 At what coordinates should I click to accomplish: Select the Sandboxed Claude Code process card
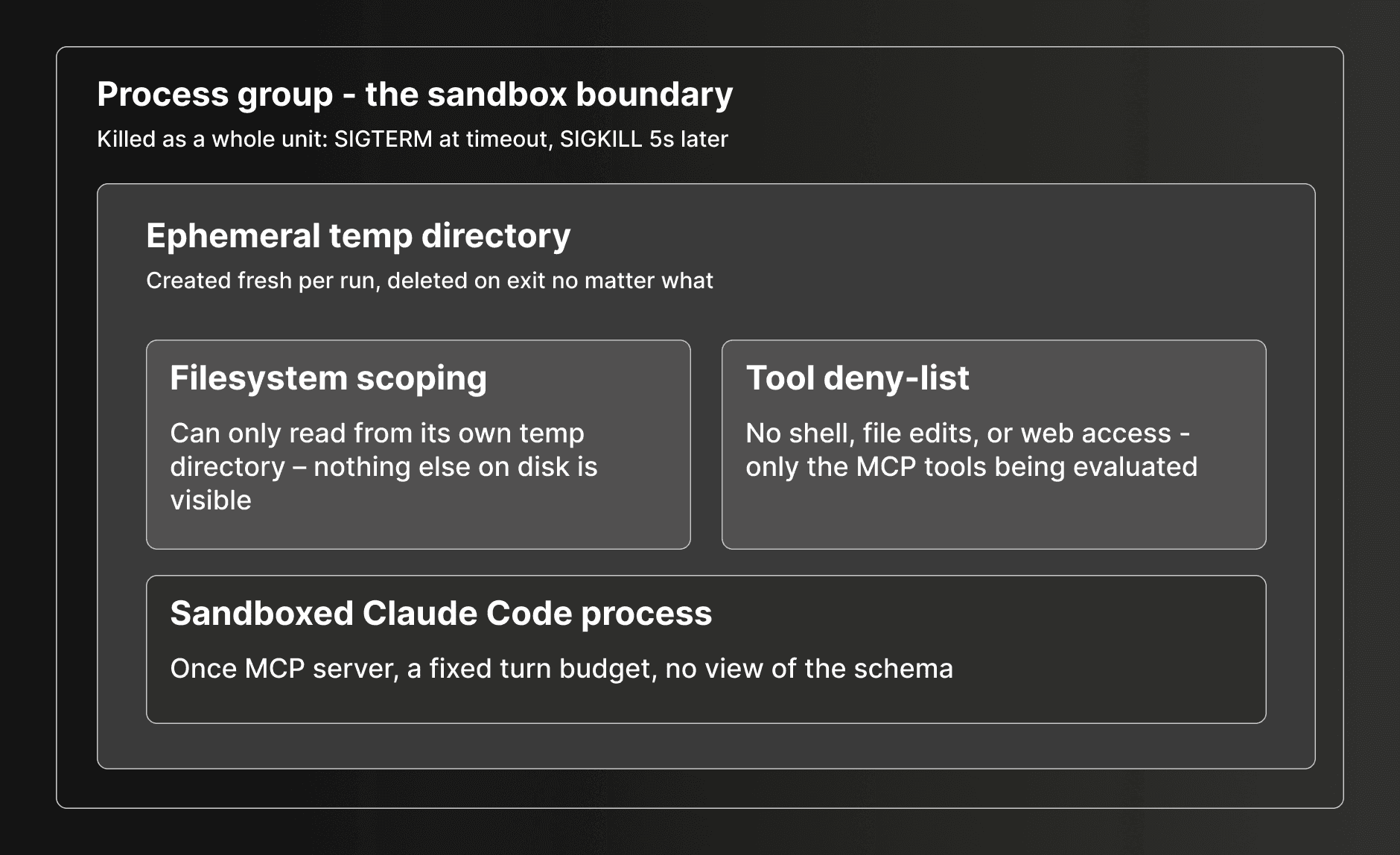tap(706, 649)
